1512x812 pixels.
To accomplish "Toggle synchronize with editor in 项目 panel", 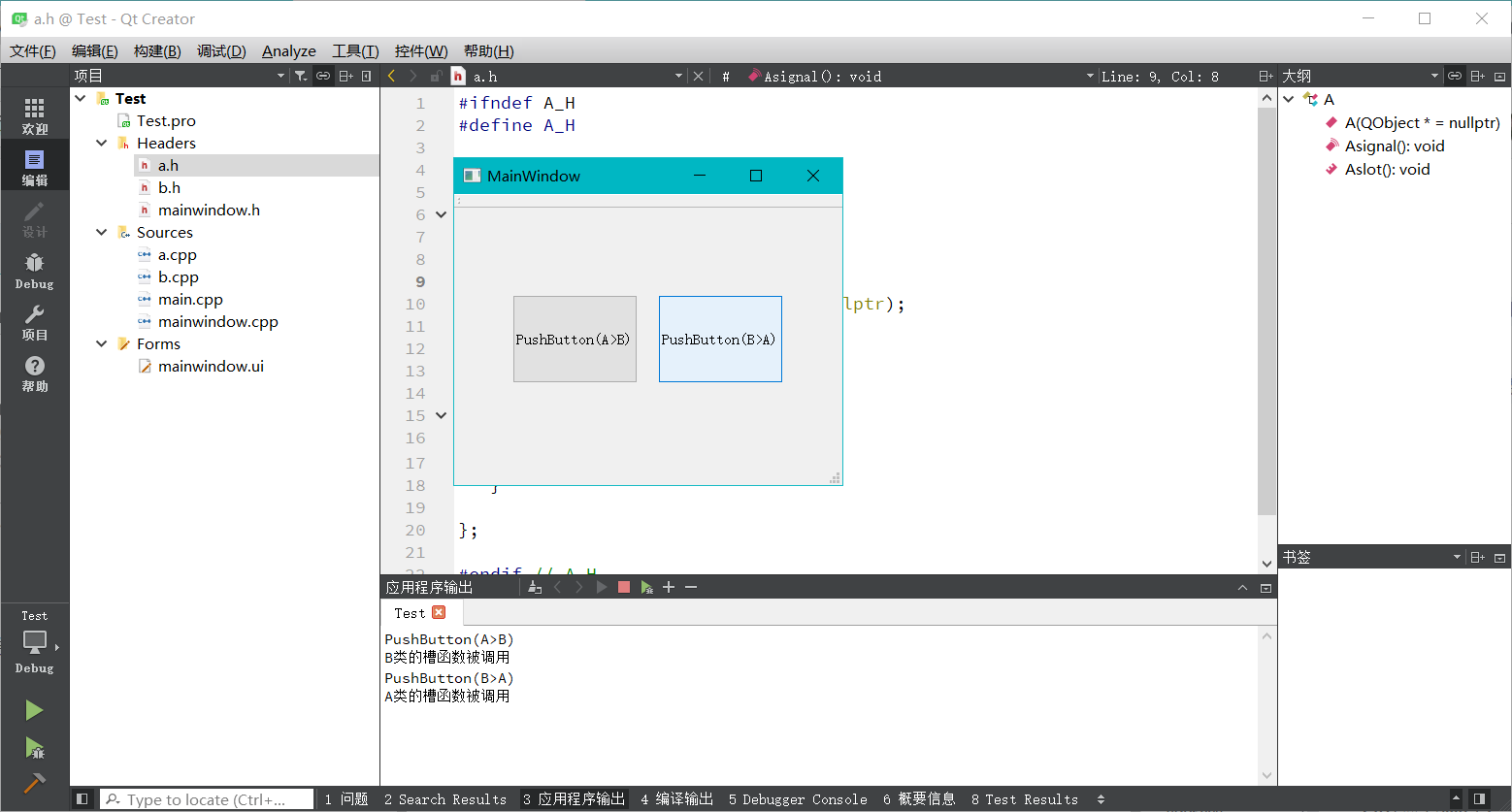I will [323, 76].
